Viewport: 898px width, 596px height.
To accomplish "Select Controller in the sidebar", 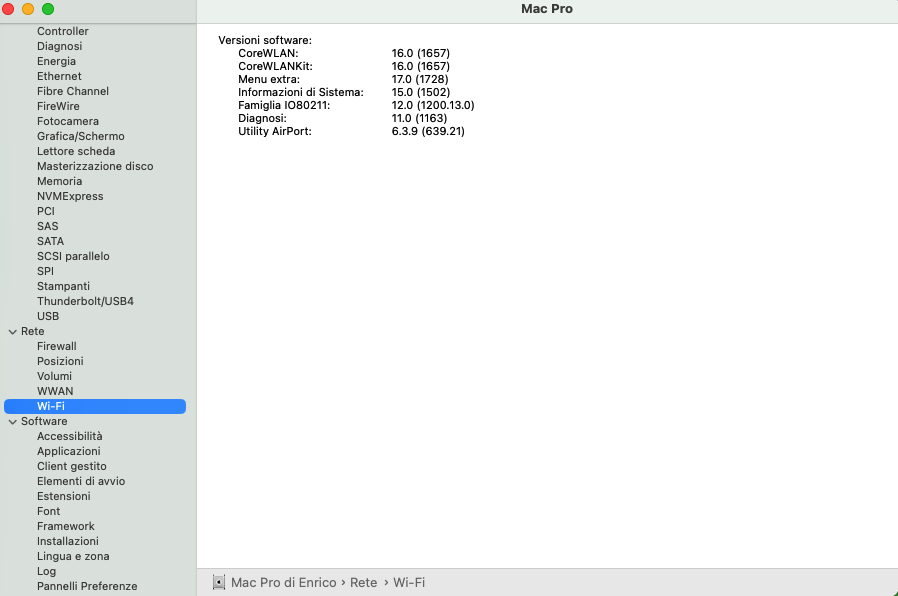I will [63, 31].
